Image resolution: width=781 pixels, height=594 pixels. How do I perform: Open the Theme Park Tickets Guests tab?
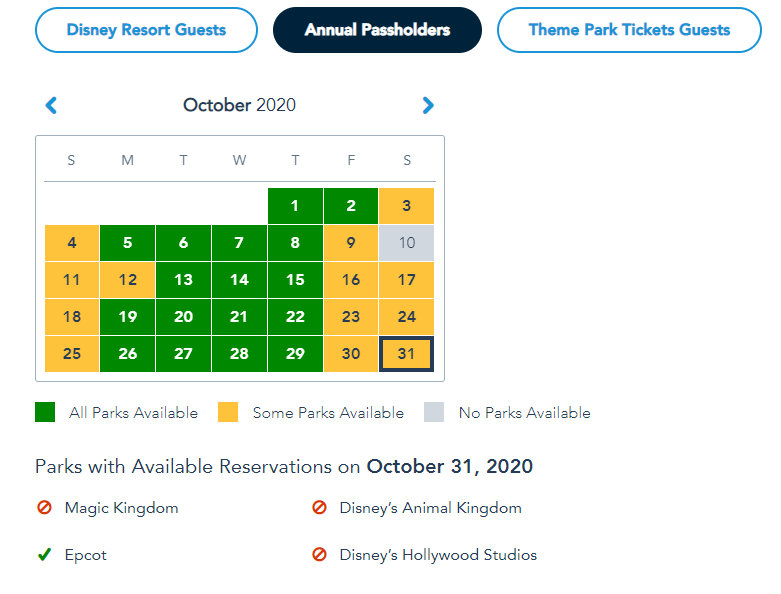[x=629, y=30]
